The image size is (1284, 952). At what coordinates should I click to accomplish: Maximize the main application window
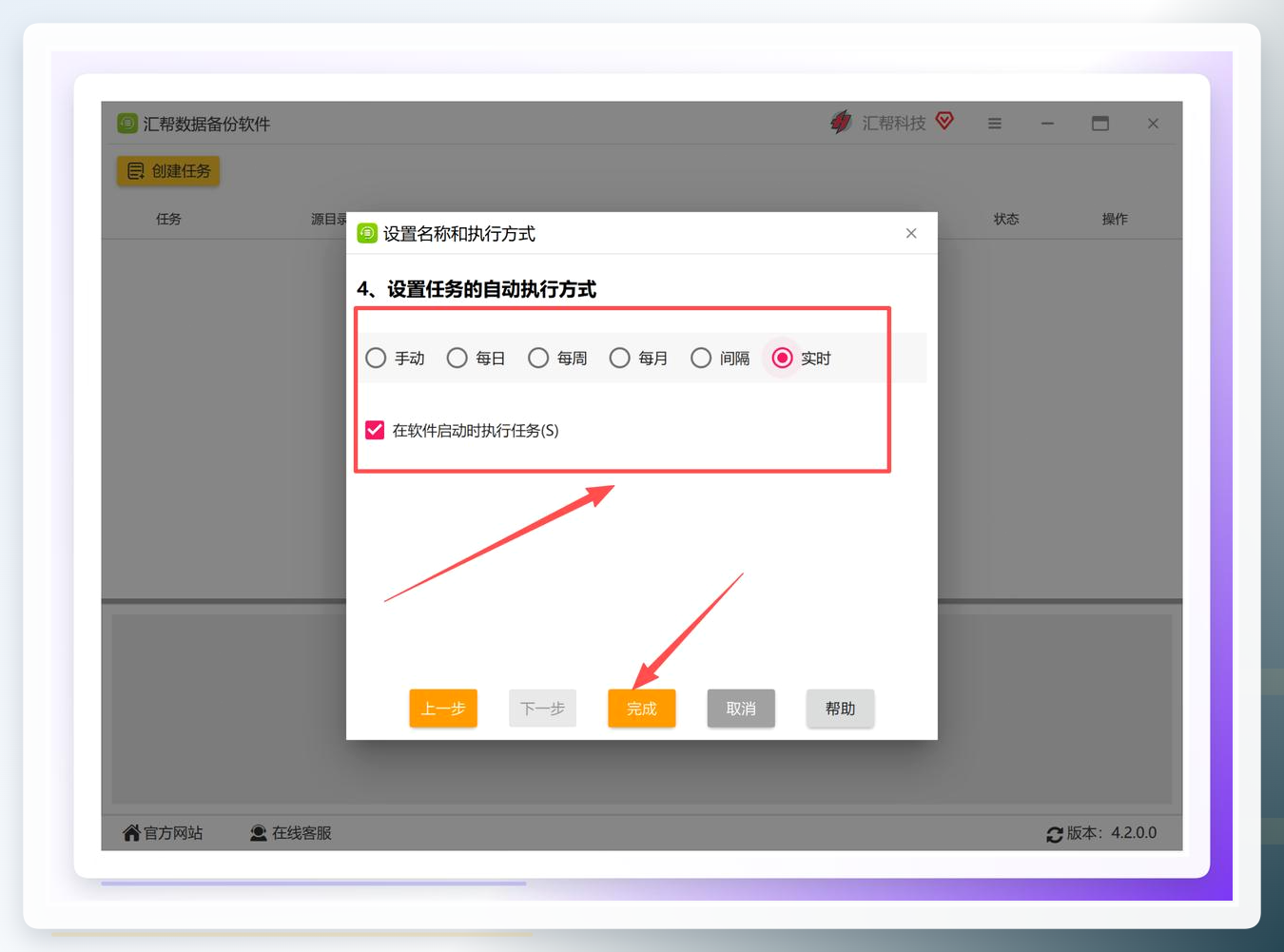pos(1100,124)
